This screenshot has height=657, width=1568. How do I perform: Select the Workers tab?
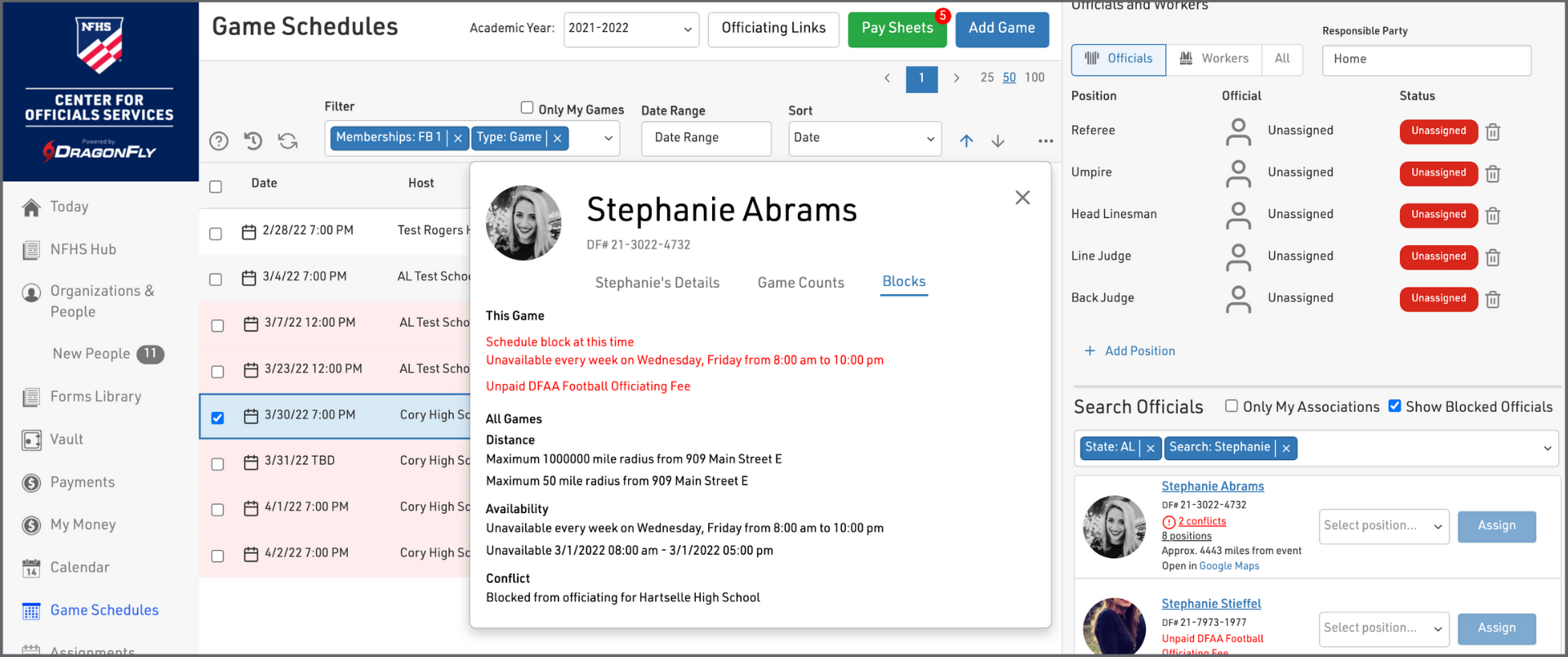click(x=1214, y=59)
